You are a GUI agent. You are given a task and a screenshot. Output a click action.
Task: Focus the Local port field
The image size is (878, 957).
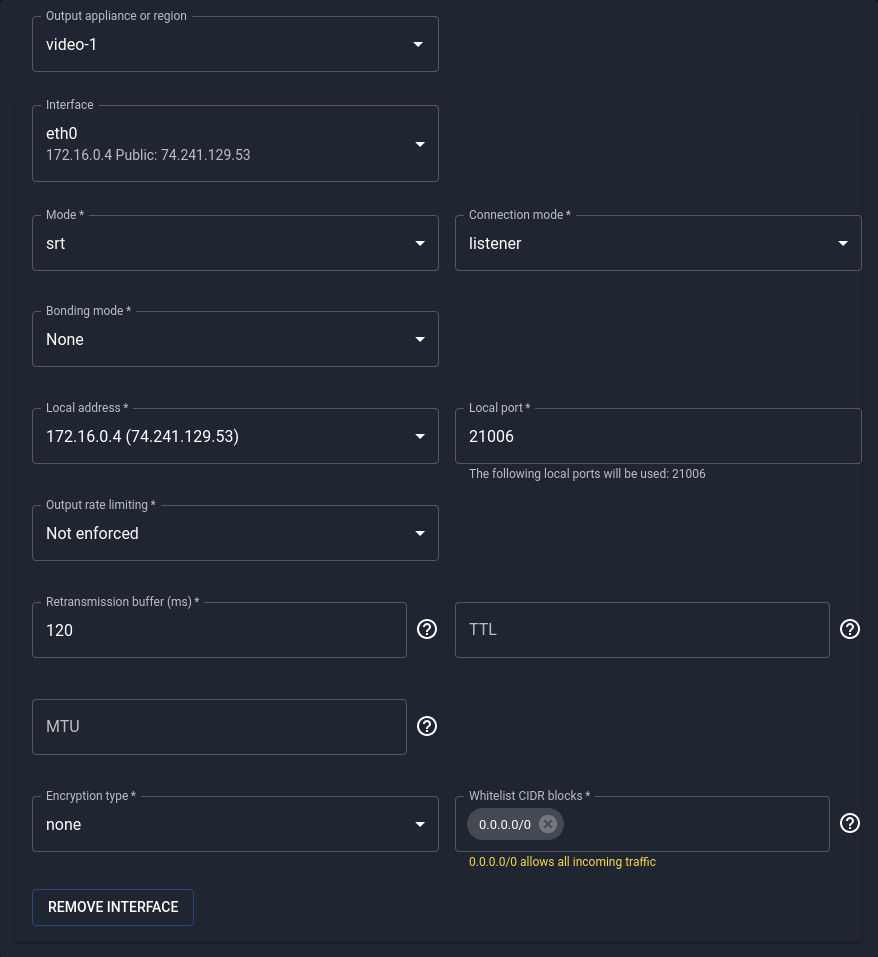658,437
